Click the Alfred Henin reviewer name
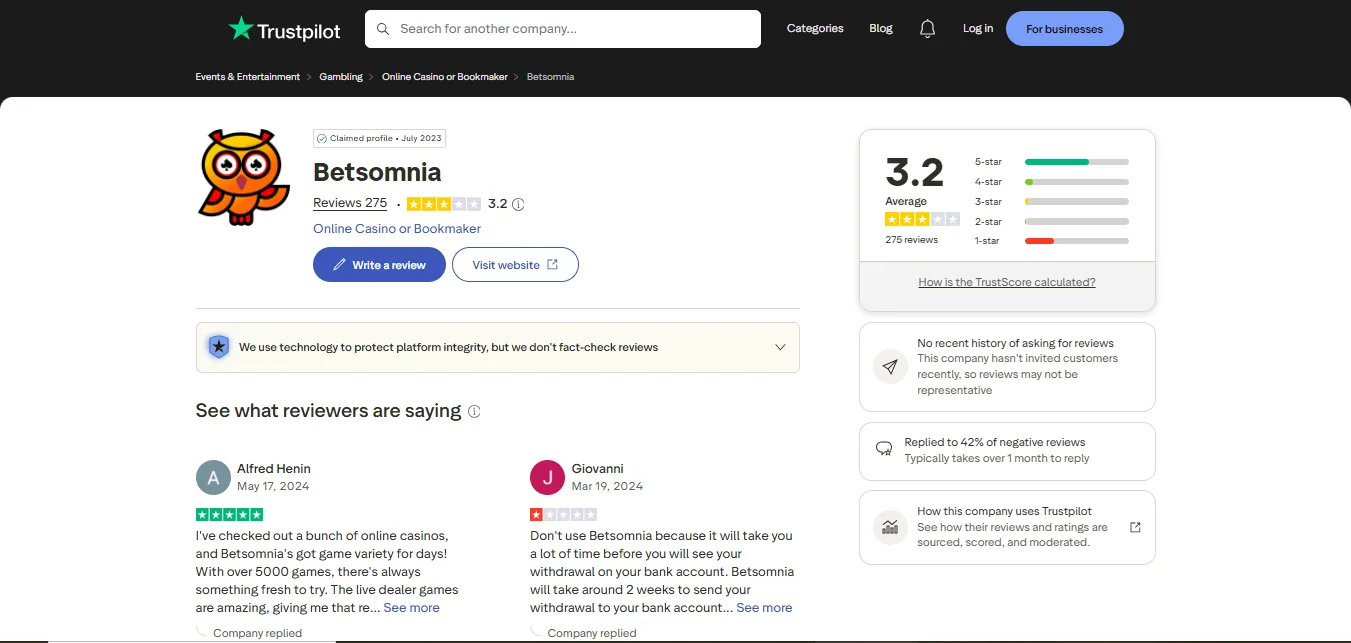Screen dimensions: 1351x643 tap(274, 469)
